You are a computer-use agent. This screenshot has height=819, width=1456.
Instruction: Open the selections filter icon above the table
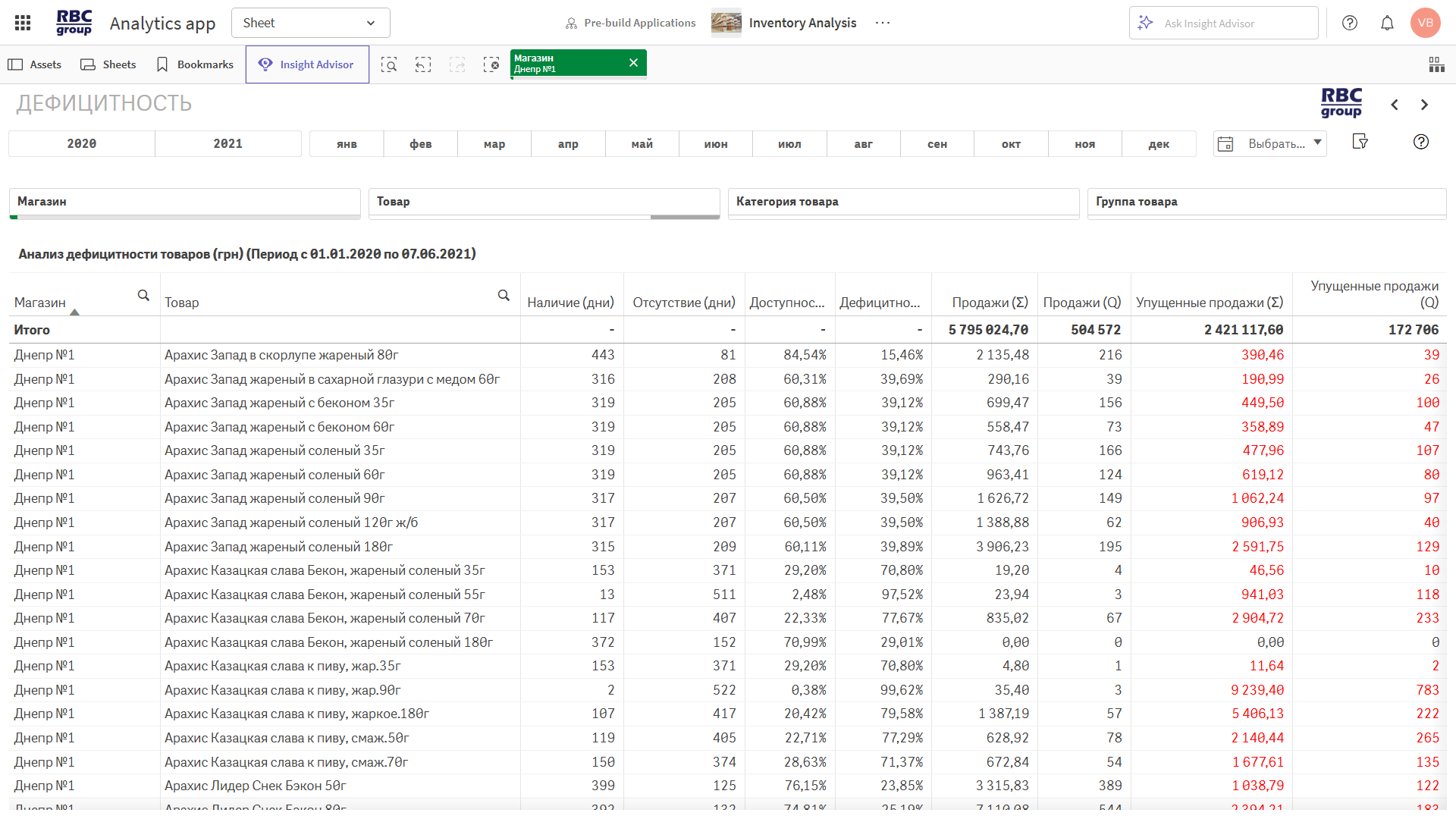1360,142
